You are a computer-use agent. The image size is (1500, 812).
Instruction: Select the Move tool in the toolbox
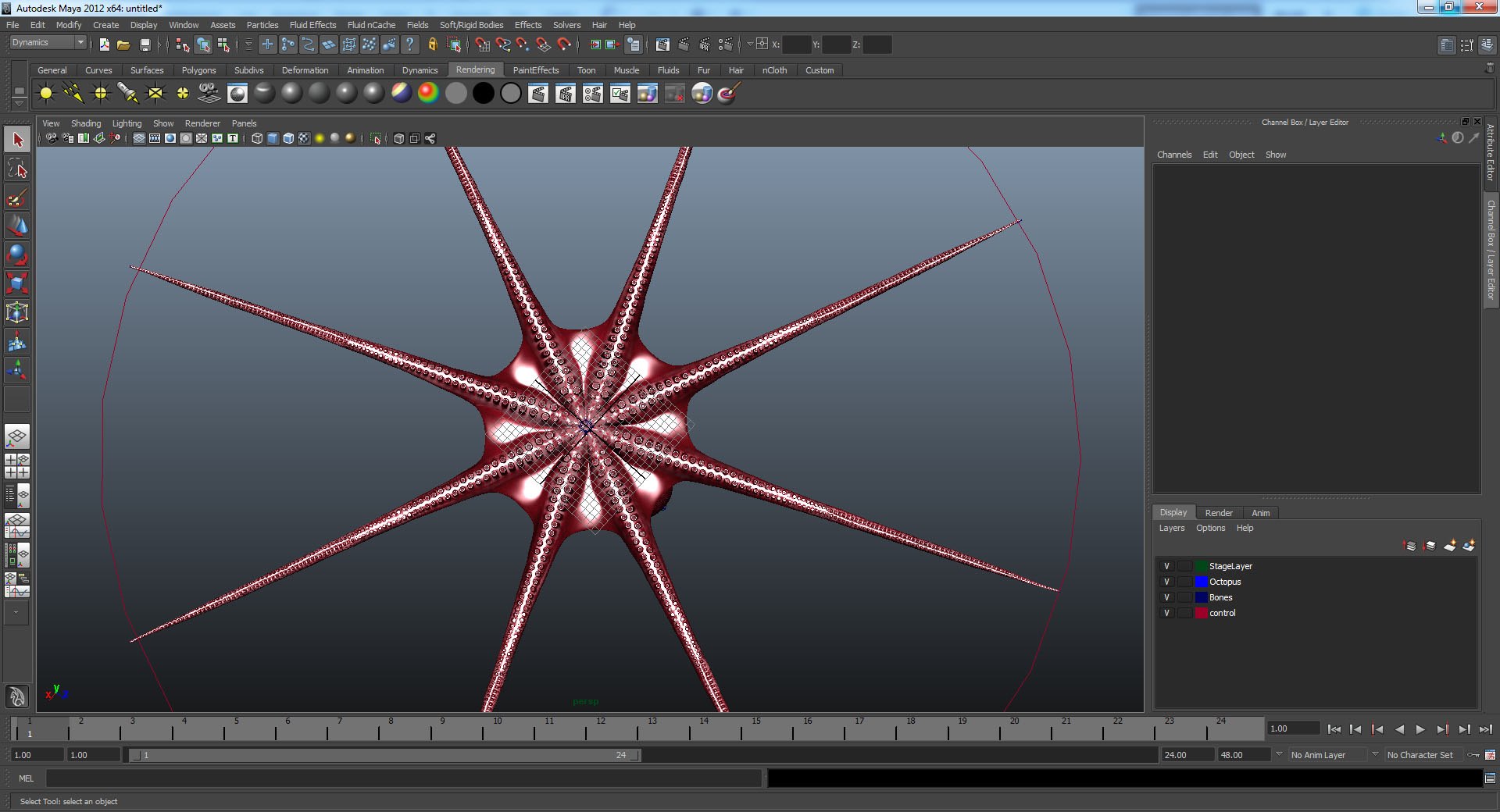point(17,226)
